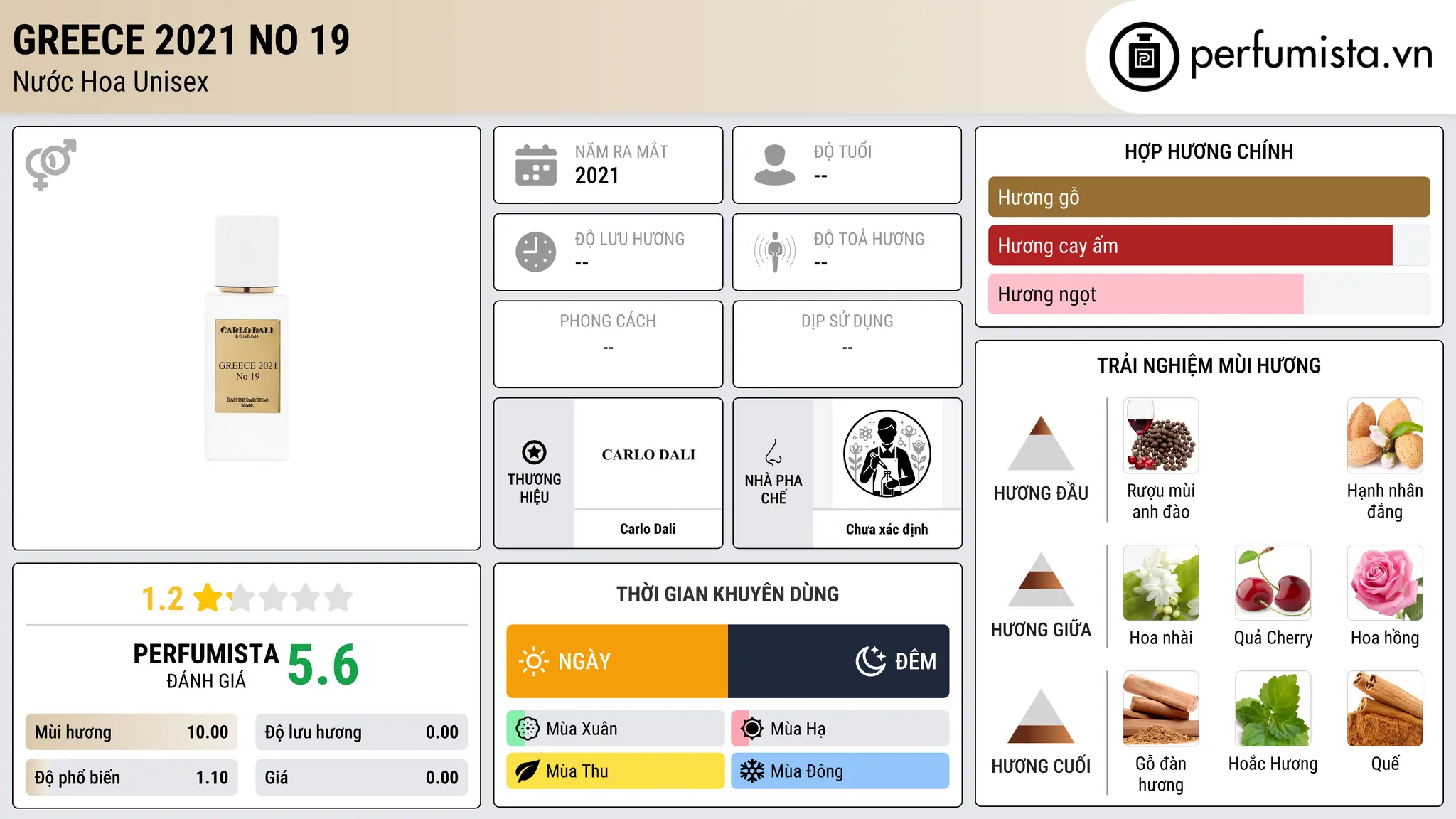Screen dimensions: 1456x819
Task: Click the Dịp sử dụng card
Action: (x=847, y=344)
